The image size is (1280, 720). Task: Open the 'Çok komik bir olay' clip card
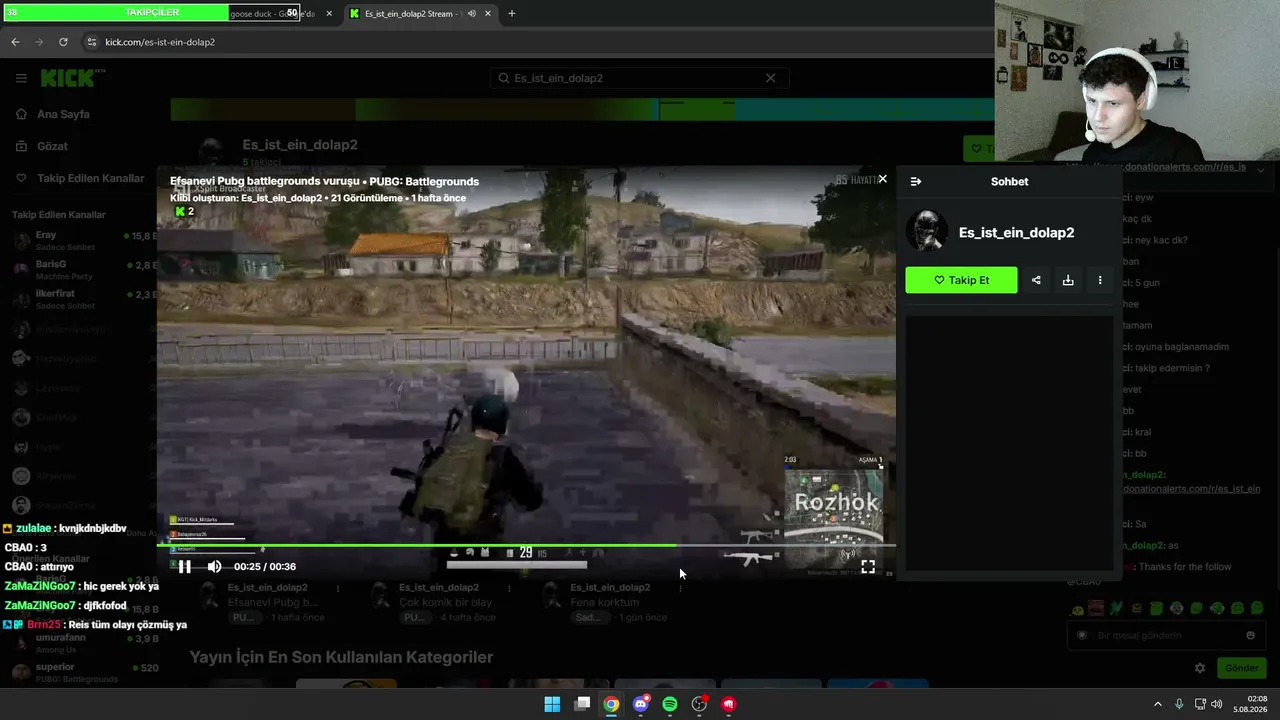439,602
